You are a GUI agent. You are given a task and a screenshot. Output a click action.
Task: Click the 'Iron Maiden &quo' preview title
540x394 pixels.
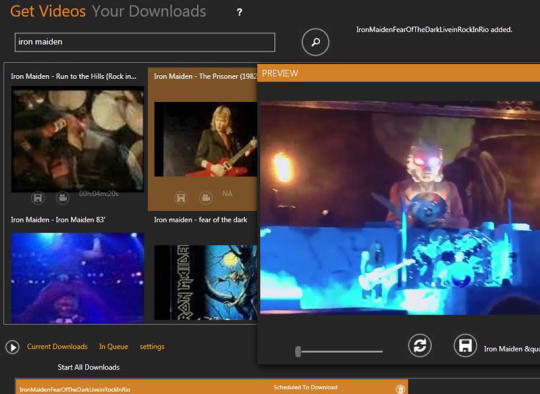512,349
